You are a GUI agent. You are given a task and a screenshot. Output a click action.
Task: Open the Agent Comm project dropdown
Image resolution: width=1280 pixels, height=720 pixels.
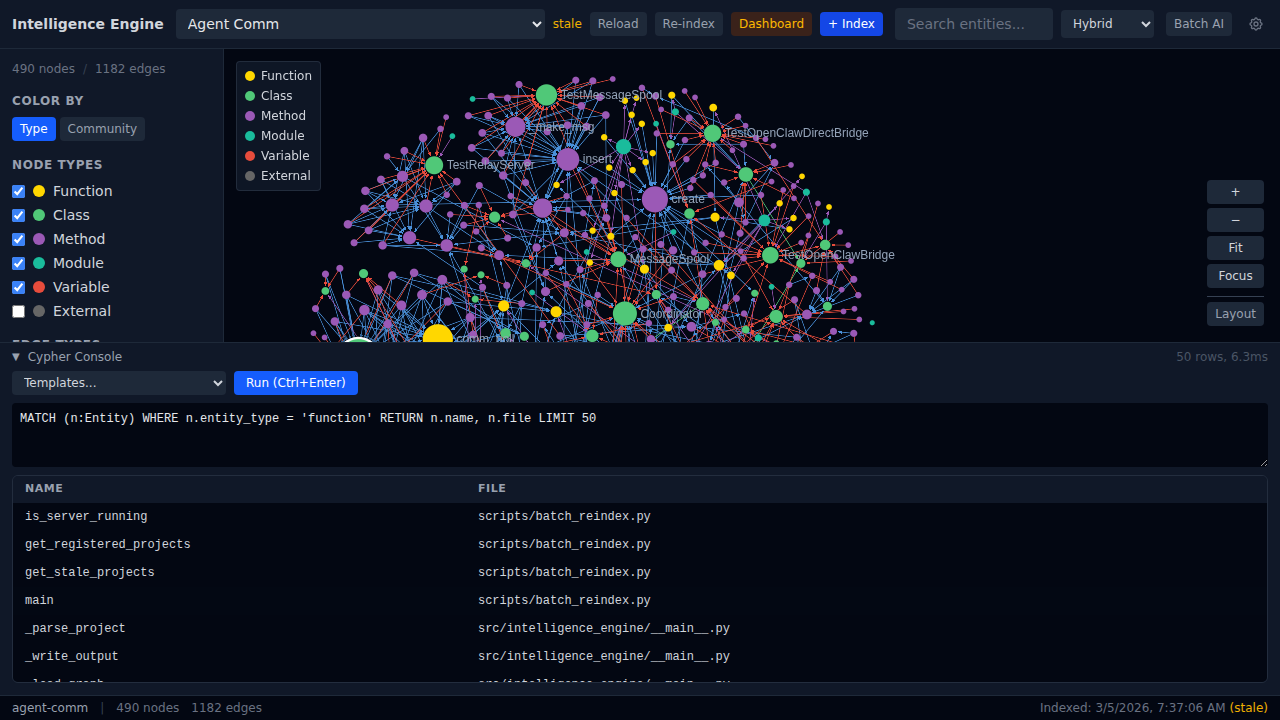click(360, 24)
